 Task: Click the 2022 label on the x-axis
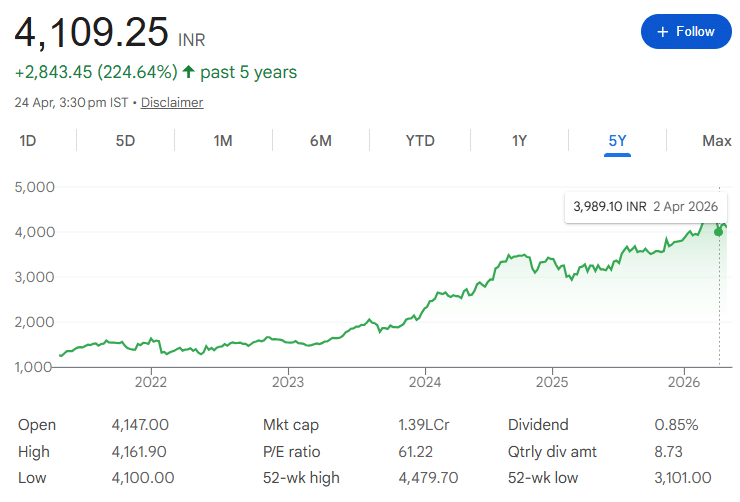[x=151, y=382]
